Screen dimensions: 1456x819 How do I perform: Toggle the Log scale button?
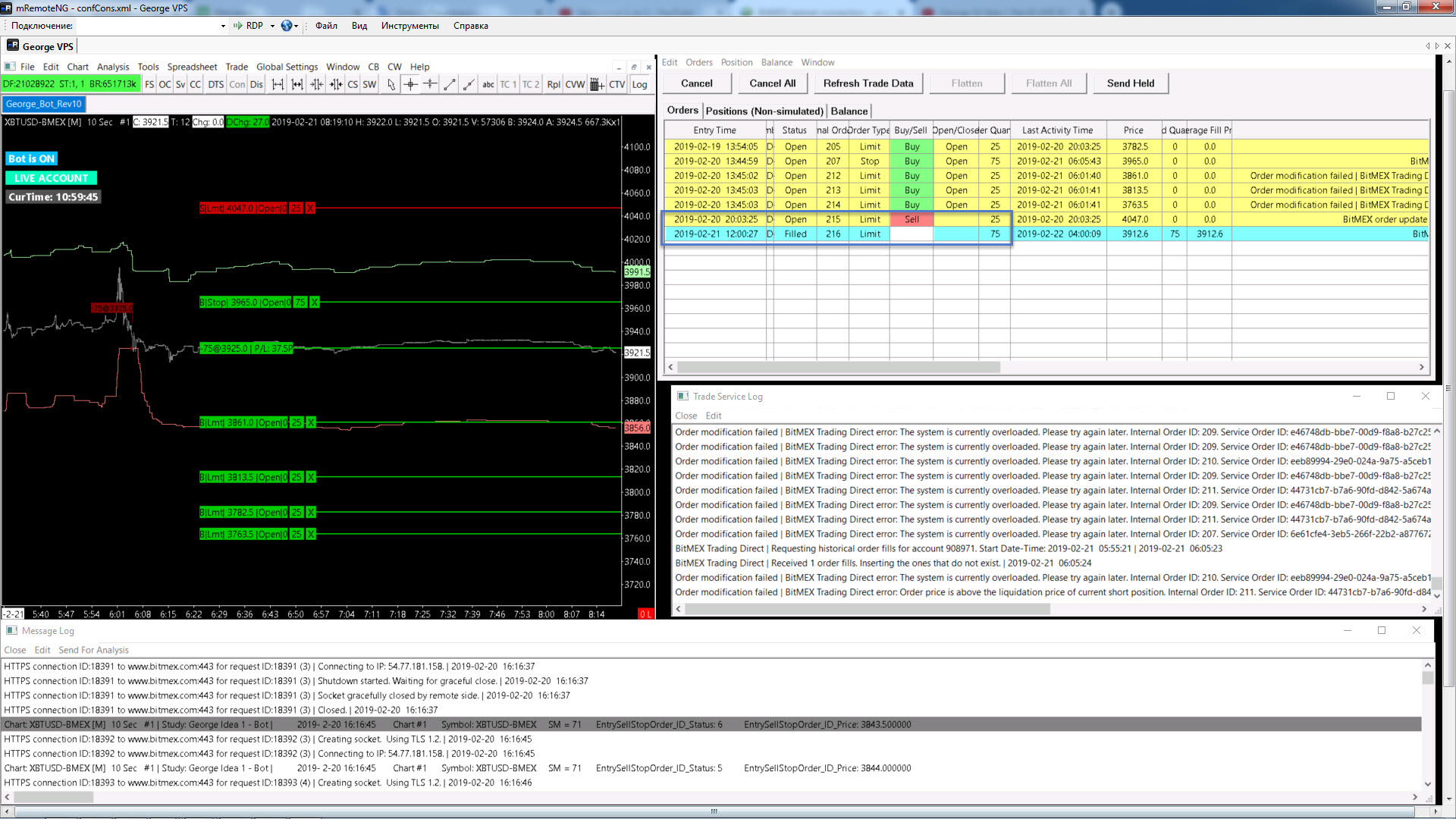click(640, 84)
